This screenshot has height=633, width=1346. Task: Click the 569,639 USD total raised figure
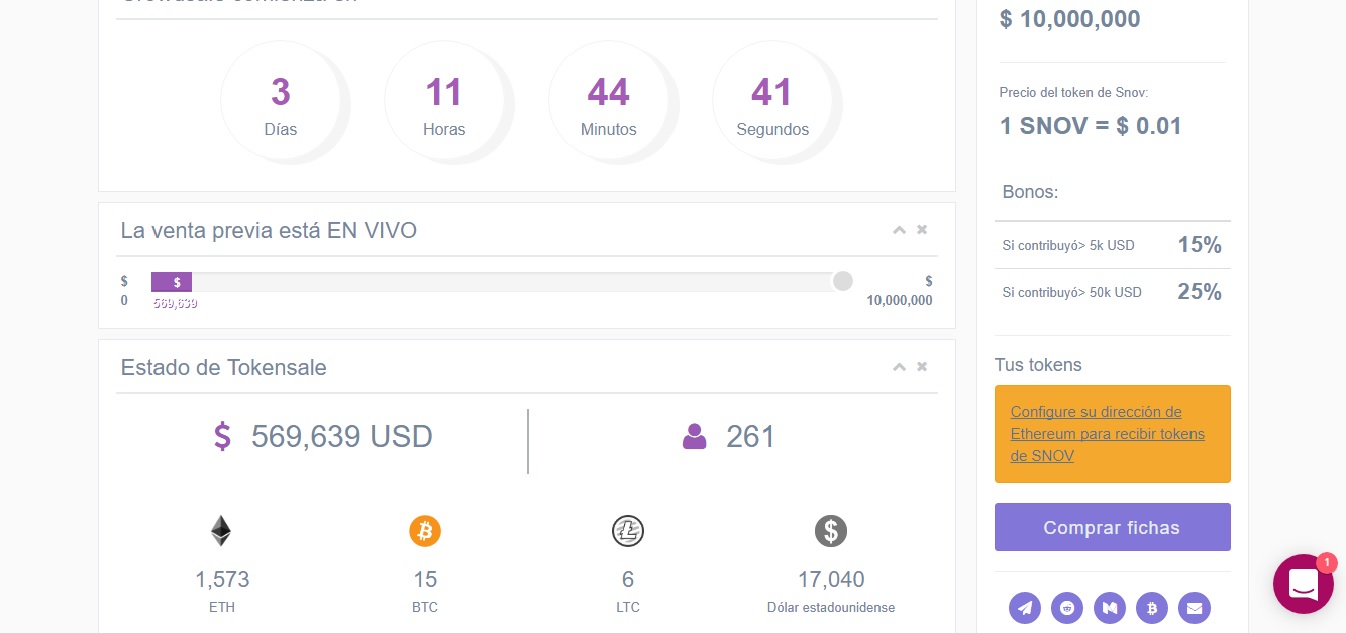coord(342,437)
